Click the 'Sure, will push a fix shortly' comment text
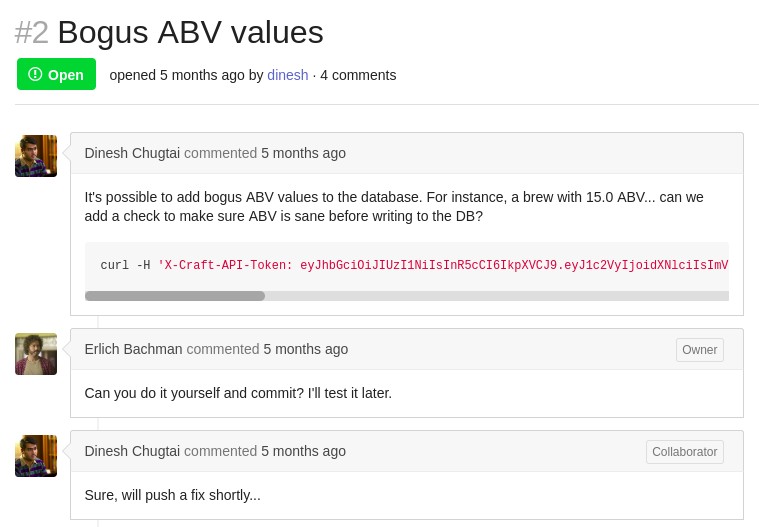The image size is (759, 527). [172, 495]
